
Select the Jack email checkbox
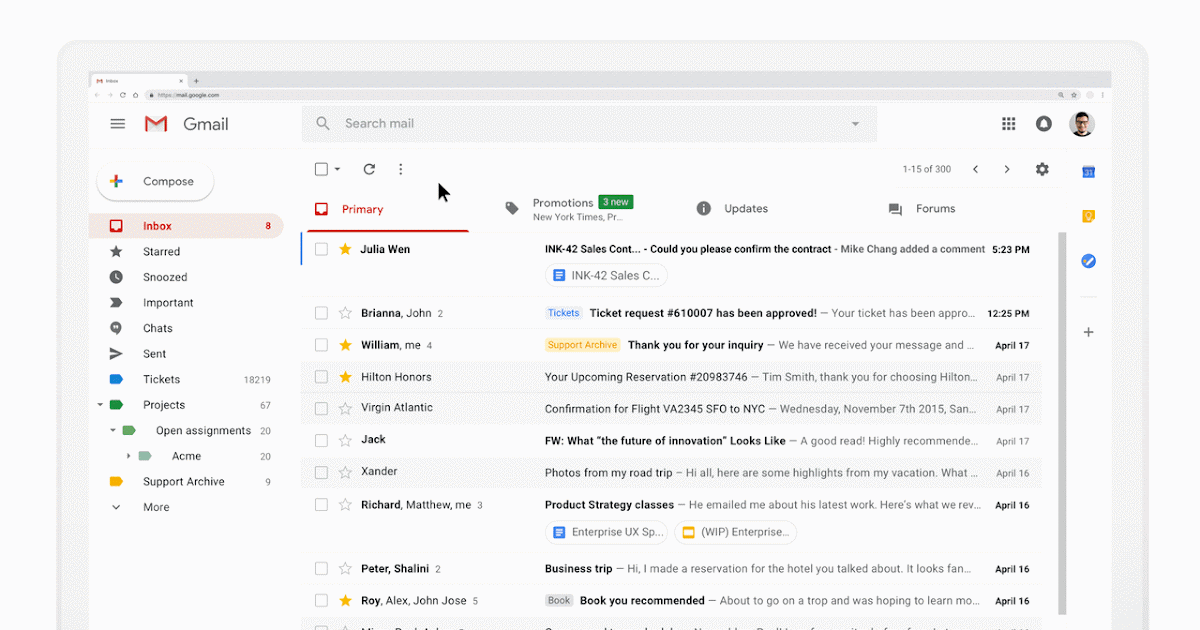pos(321,440)
